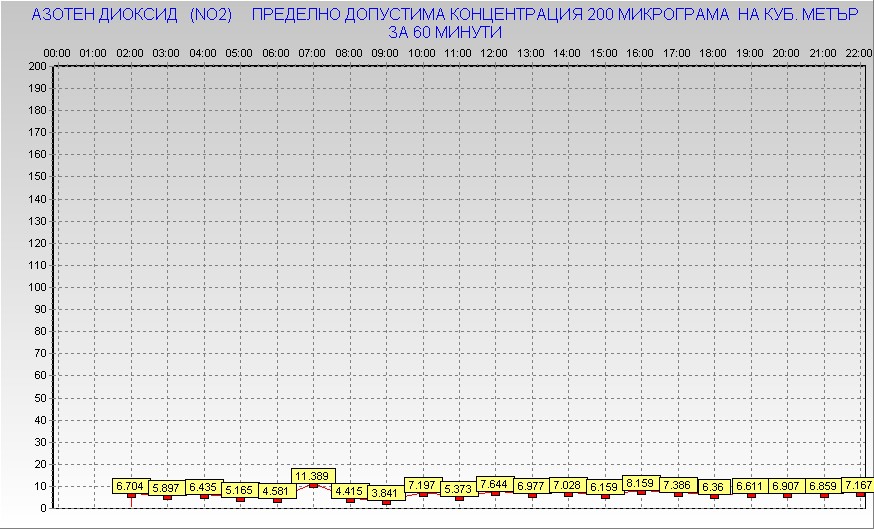Click the 6.704 data point label
The height and width of the screenshot is (529, 874).
coord(130,486)
